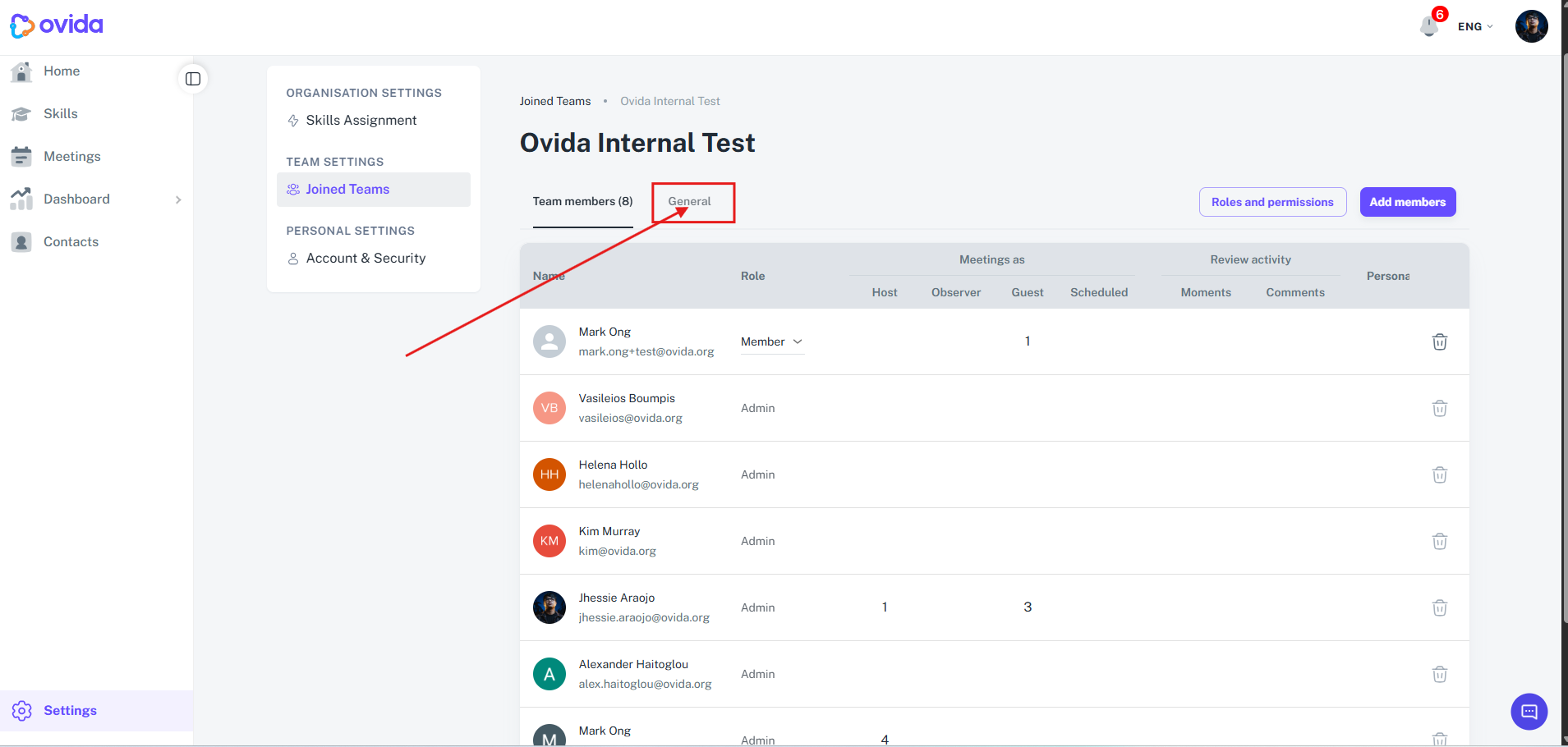The height and width of the screenshot is (747, 1568).
Task: Click the name Alexander Haitoglou
Action: 633,665
